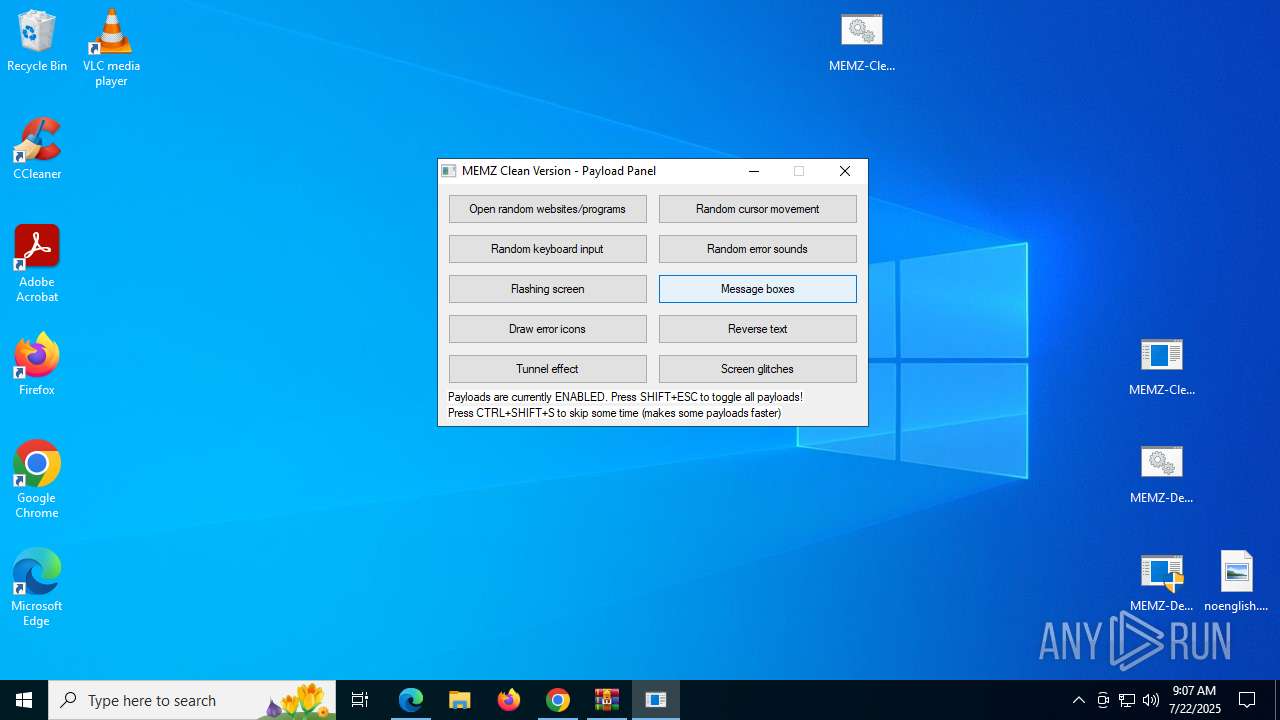Open the clock showing 9:07 AM

pos(1195,700)
